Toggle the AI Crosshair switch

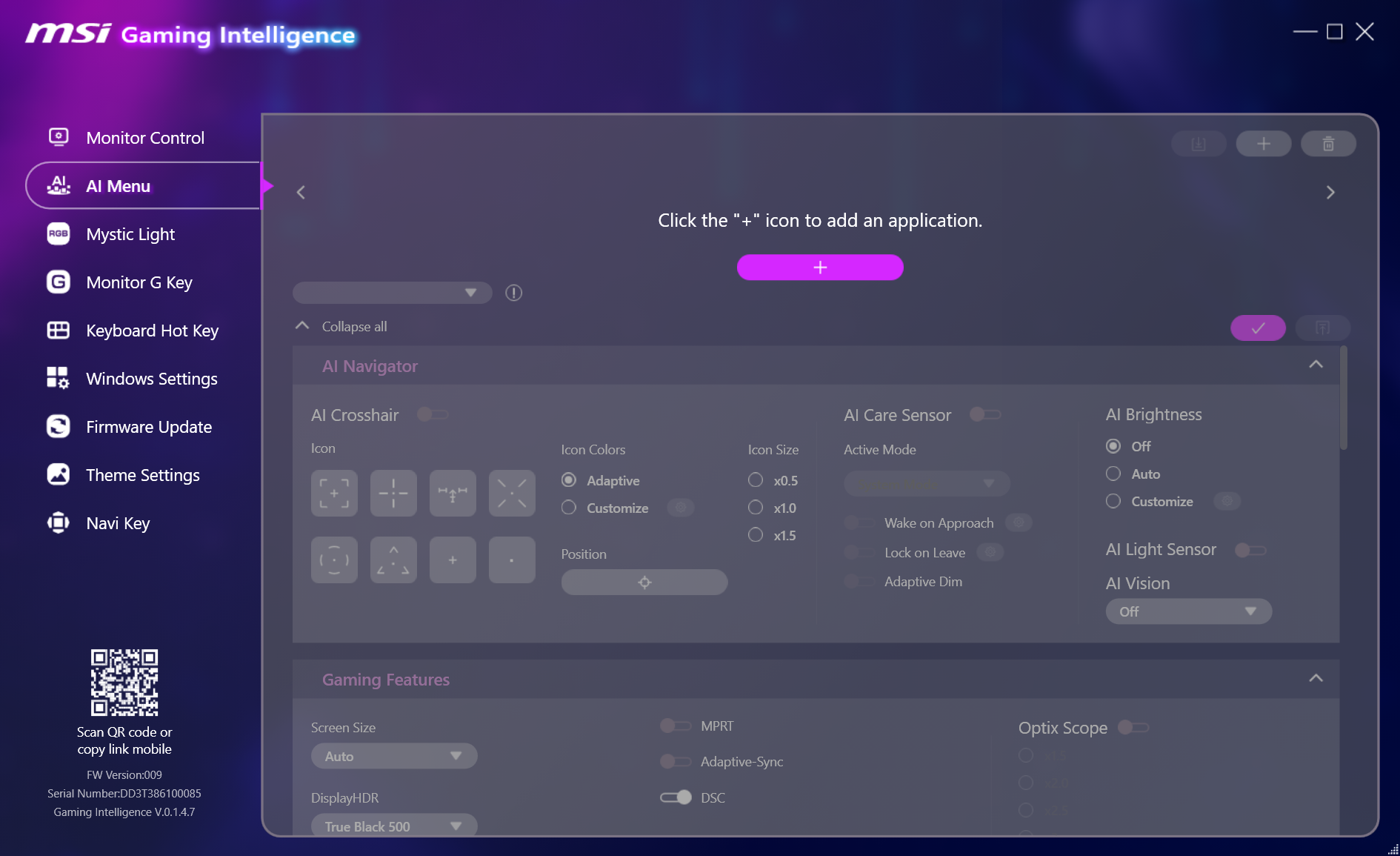[433, 414]
